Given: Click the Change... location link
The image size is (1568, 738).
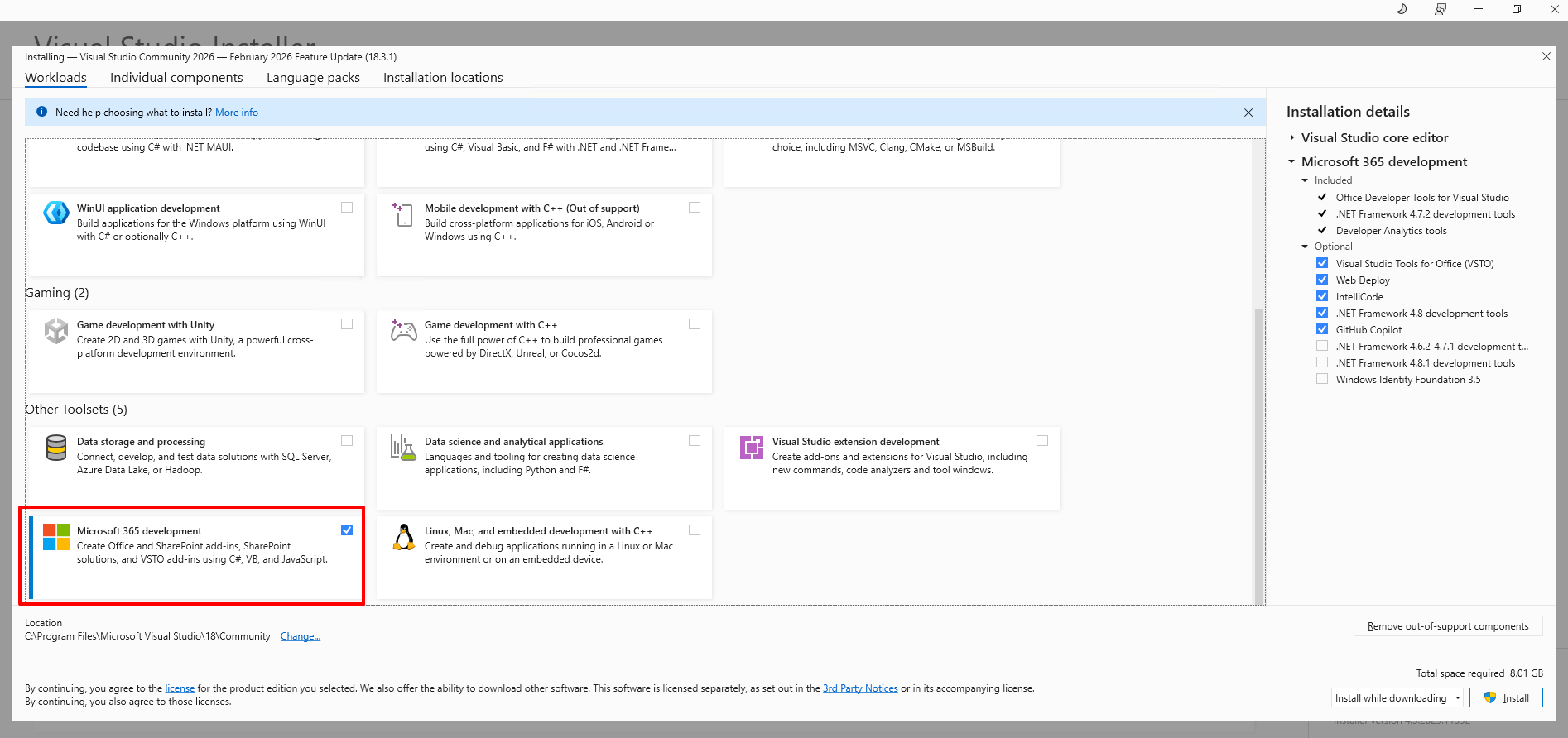Looking at the screenshot, I should click(x=301, y=636).
